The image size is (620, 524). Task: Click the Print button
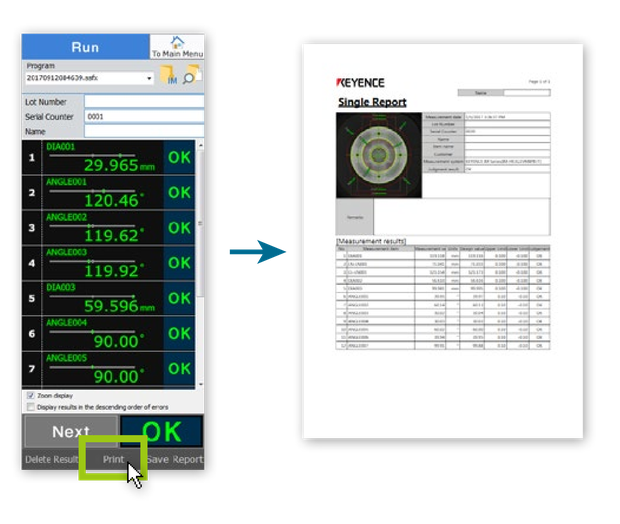click(113, 459)
